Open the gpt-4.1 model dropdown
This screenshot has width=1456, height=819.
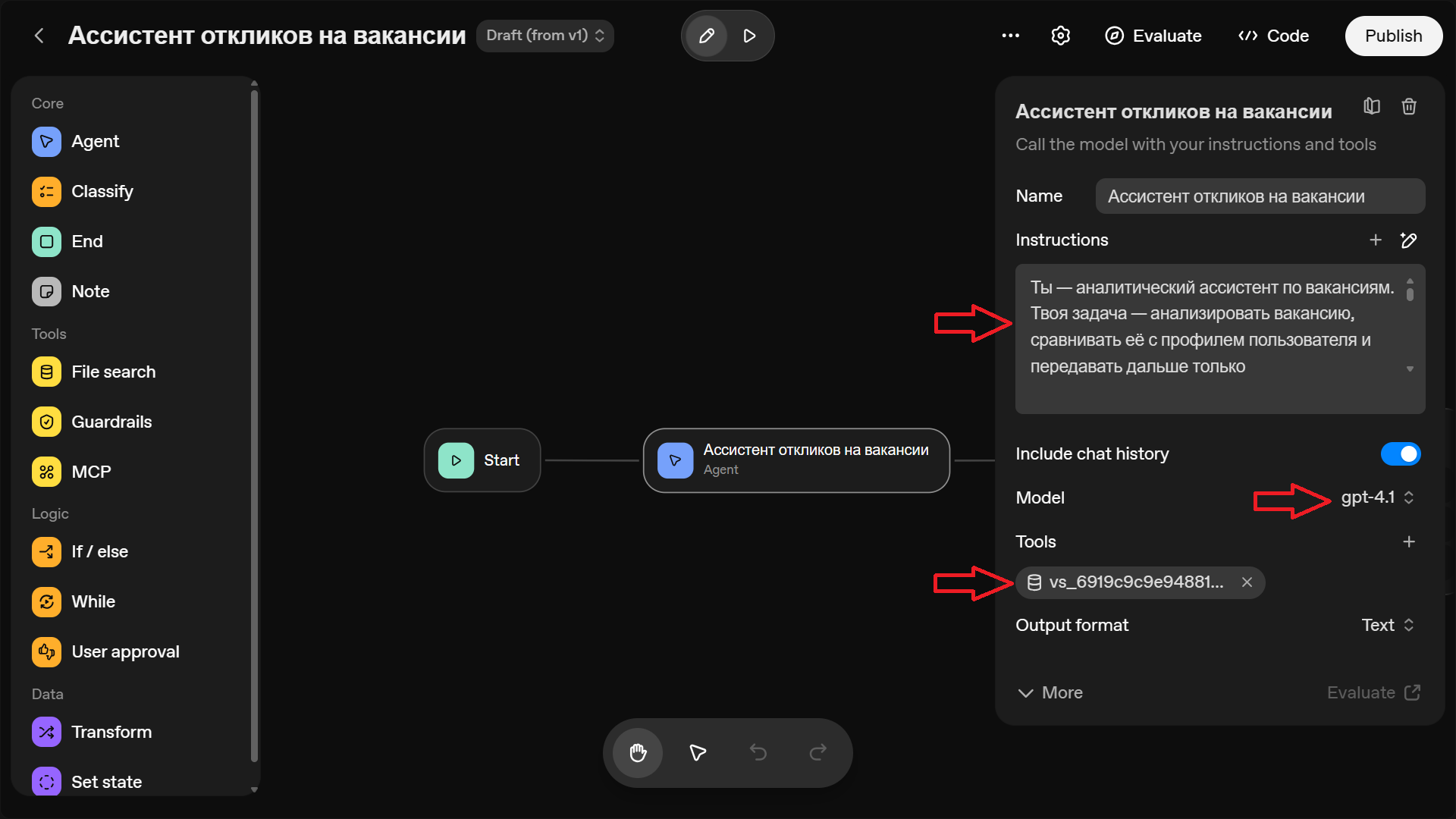[1377, 497]
